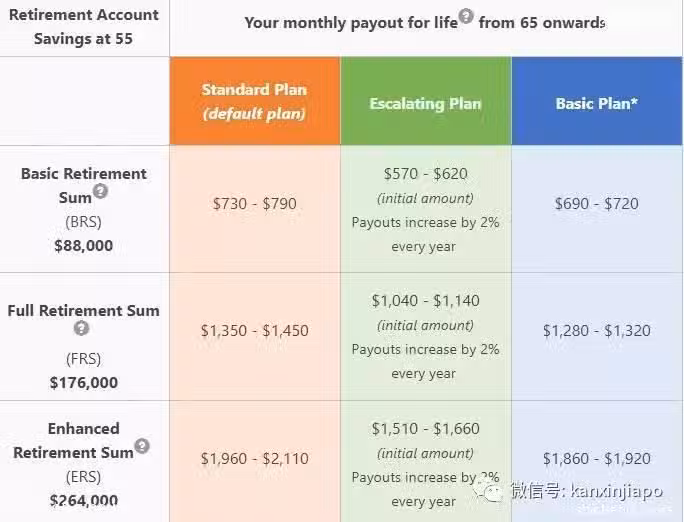
Task: Click the $570 - $620 Escalating payout
Action: tap(426, 174)
